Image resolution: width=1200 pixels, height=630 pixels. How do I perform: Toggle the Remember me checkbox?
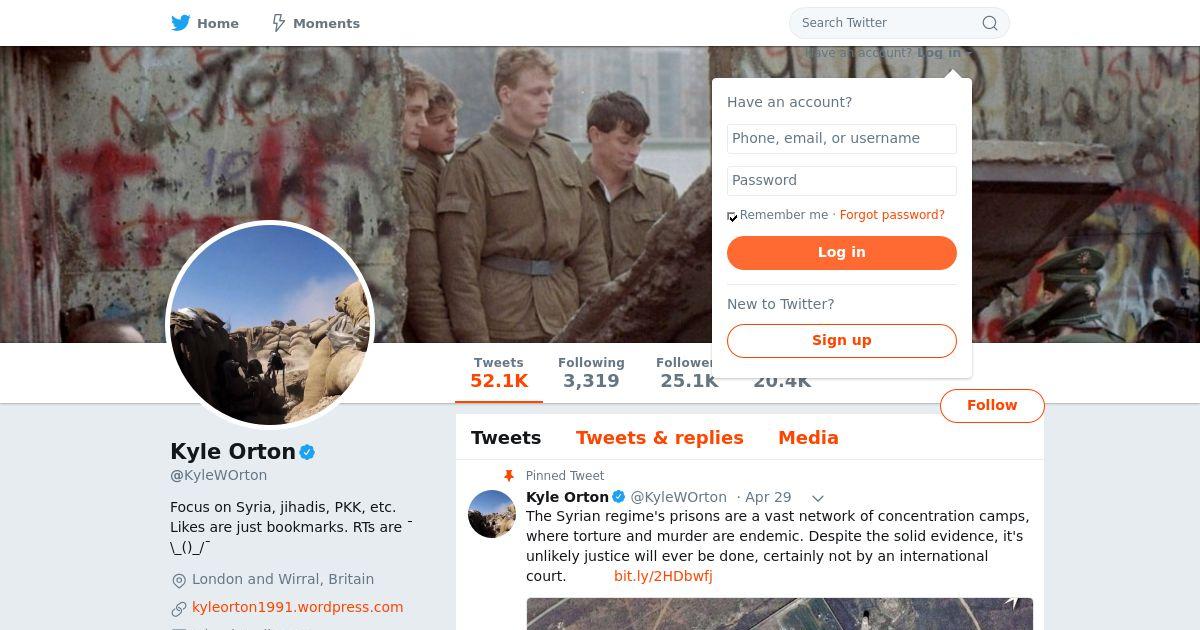pyautogui.click(x=732, y=216)
